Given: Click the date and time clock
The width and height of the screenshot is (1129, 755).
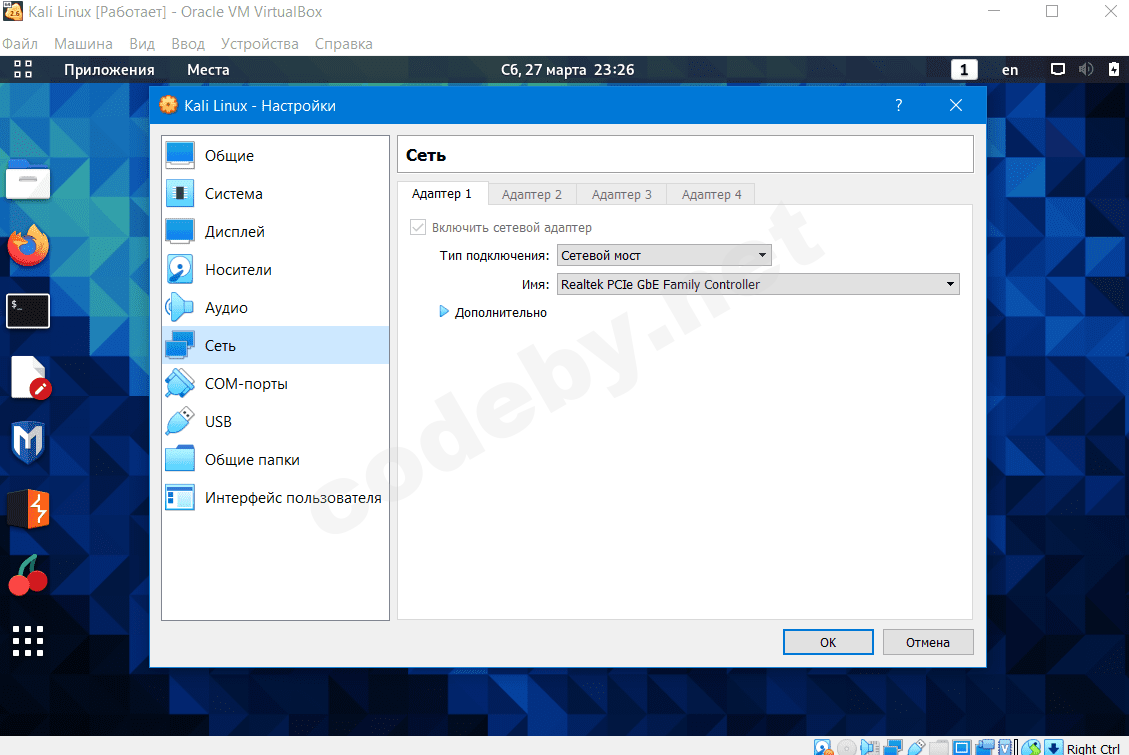Looking at the screenshot, I should coord(567,70).
